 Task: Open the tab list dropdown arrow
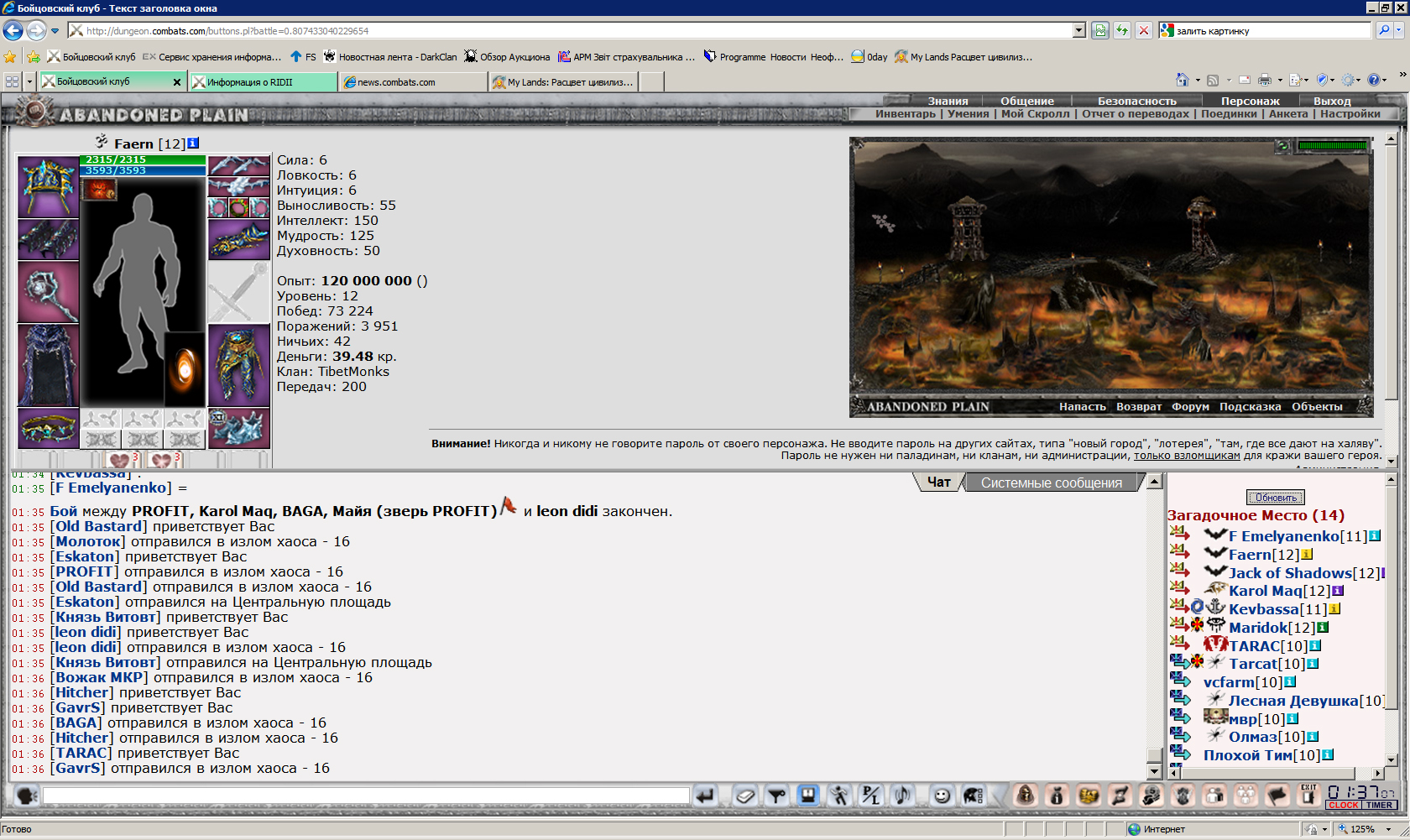pyautogui.click(x=29, y=81)
